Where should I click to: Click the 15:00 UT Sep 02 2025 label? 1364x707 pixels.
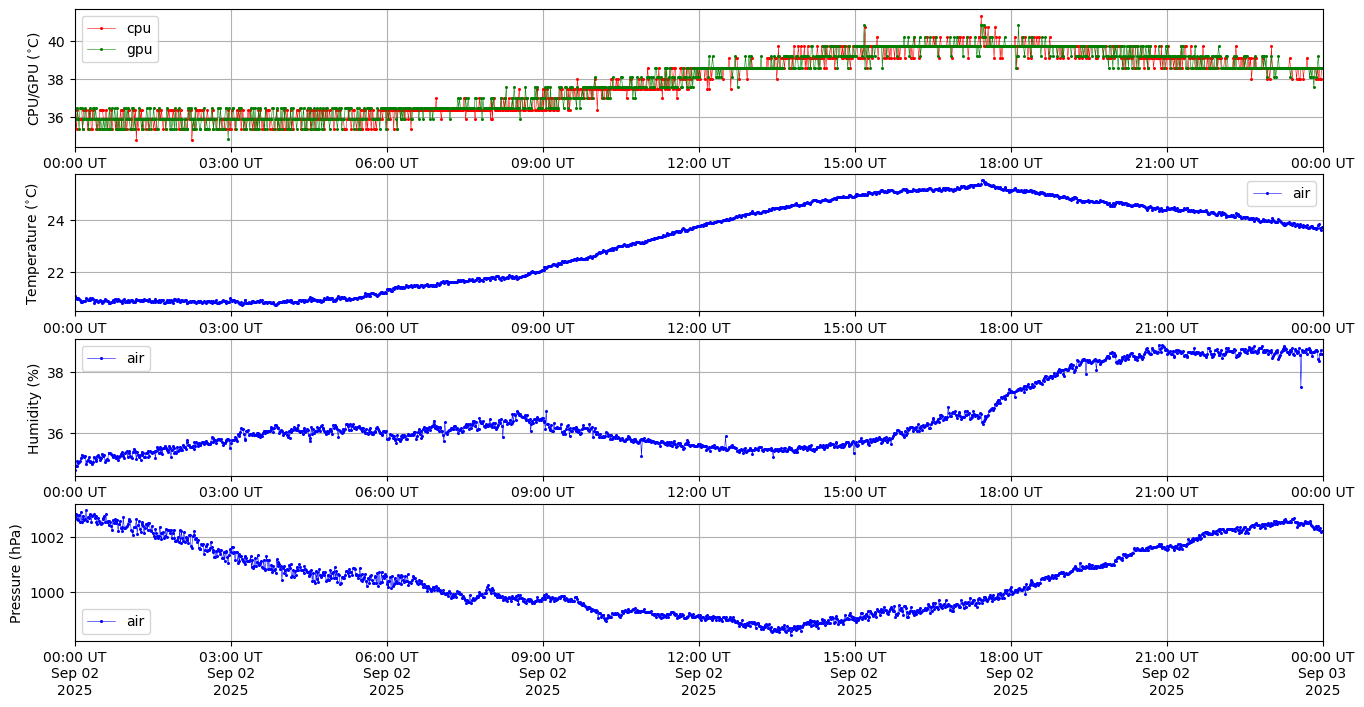tap(855, 674)
